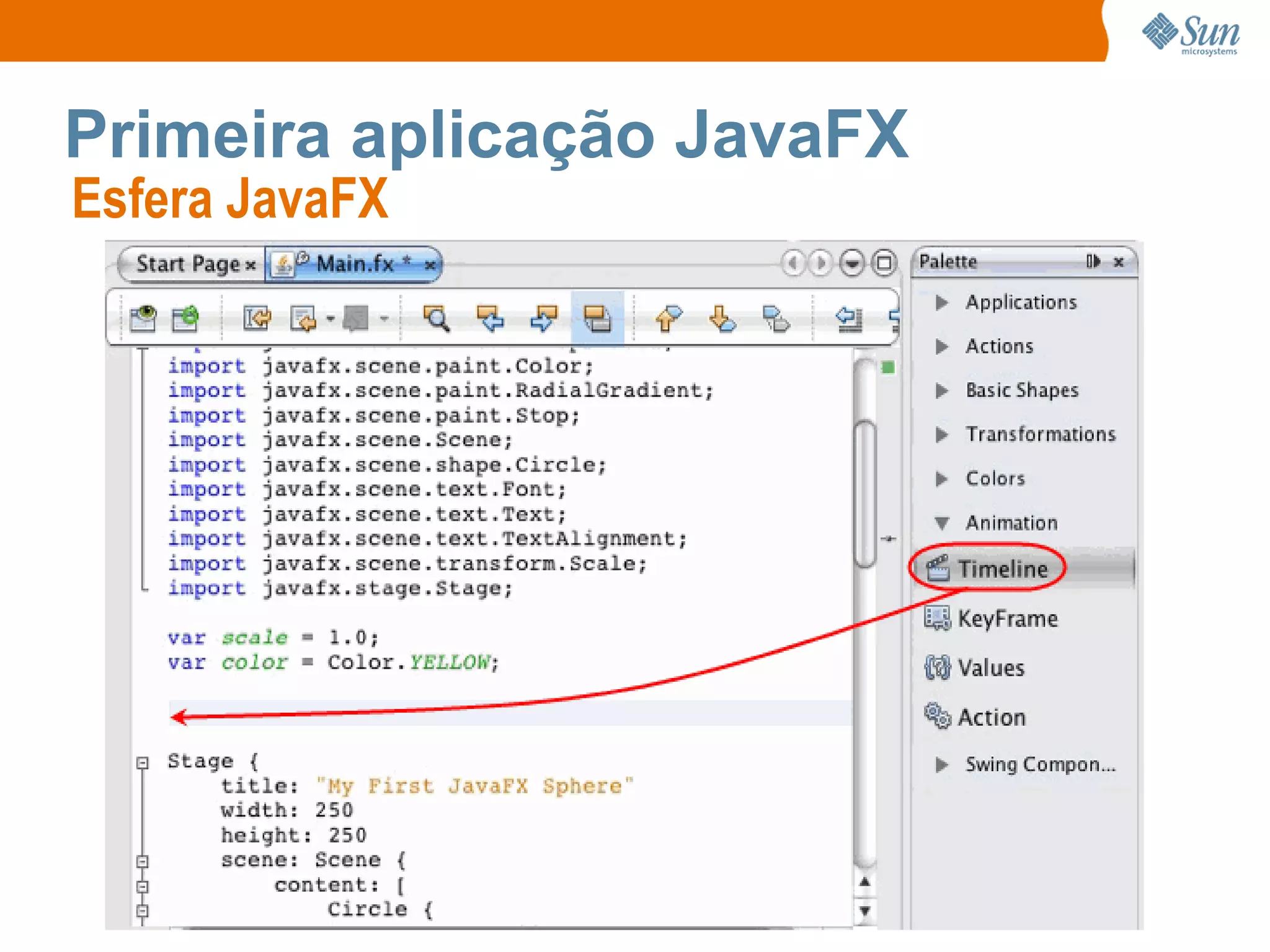Toggle Highlight Search toolbar button
The image size is (1270, 952).
(x=597, y=318)
